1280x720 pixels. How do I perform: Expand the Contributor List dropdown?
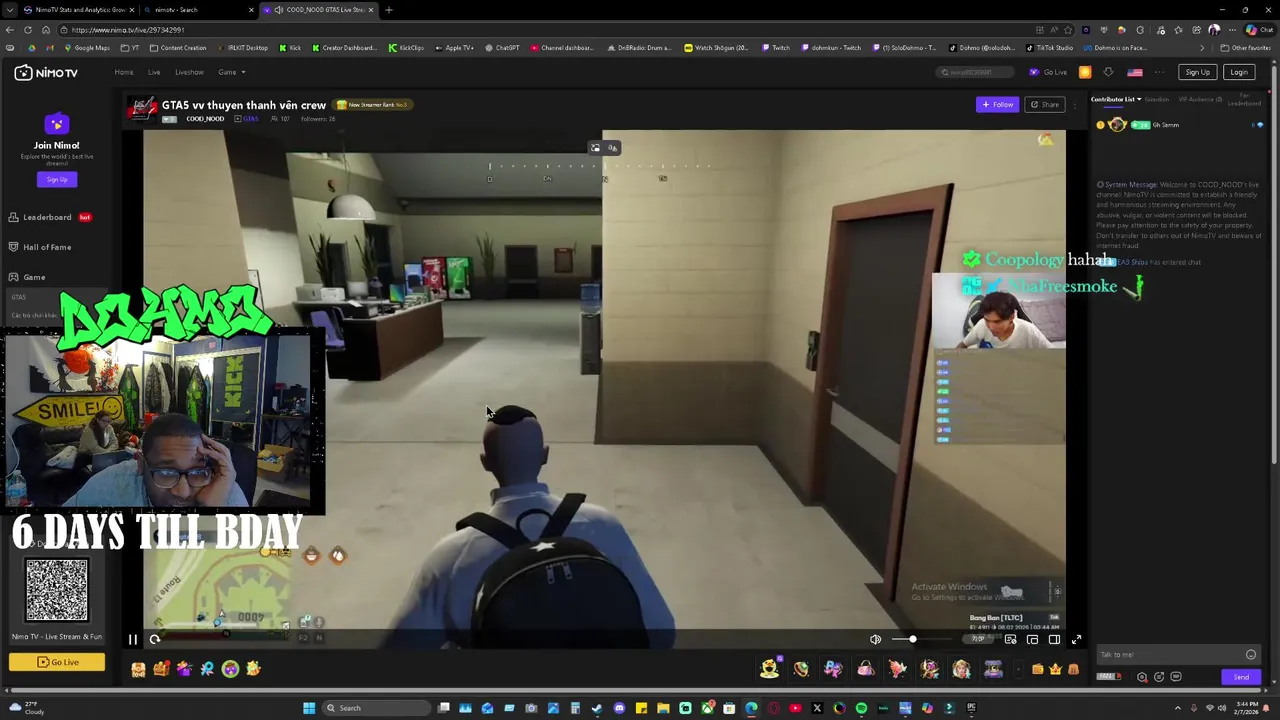point(1116,99)
